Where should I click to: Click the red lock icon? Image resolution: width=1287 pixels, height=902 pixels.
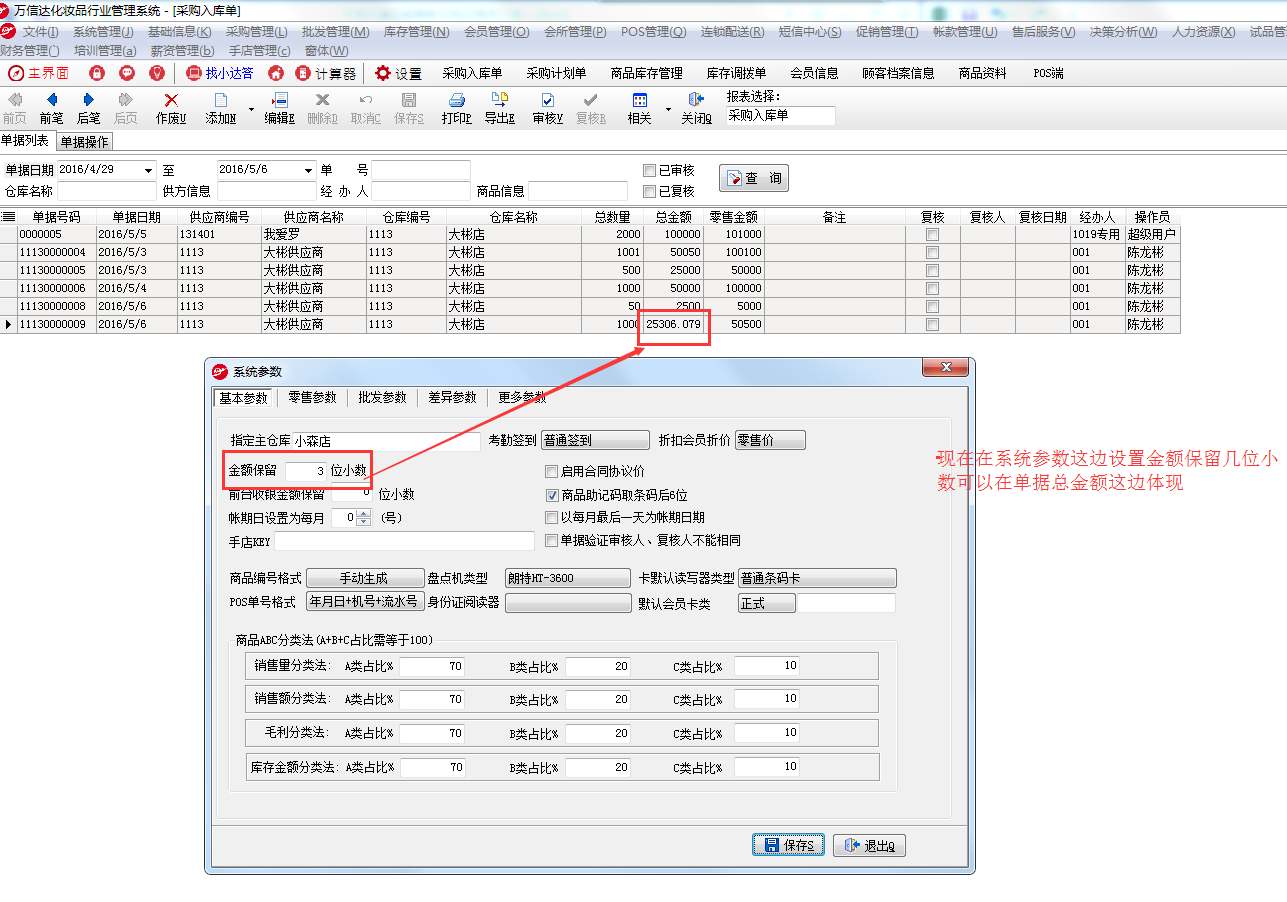(x=97, y=73)
